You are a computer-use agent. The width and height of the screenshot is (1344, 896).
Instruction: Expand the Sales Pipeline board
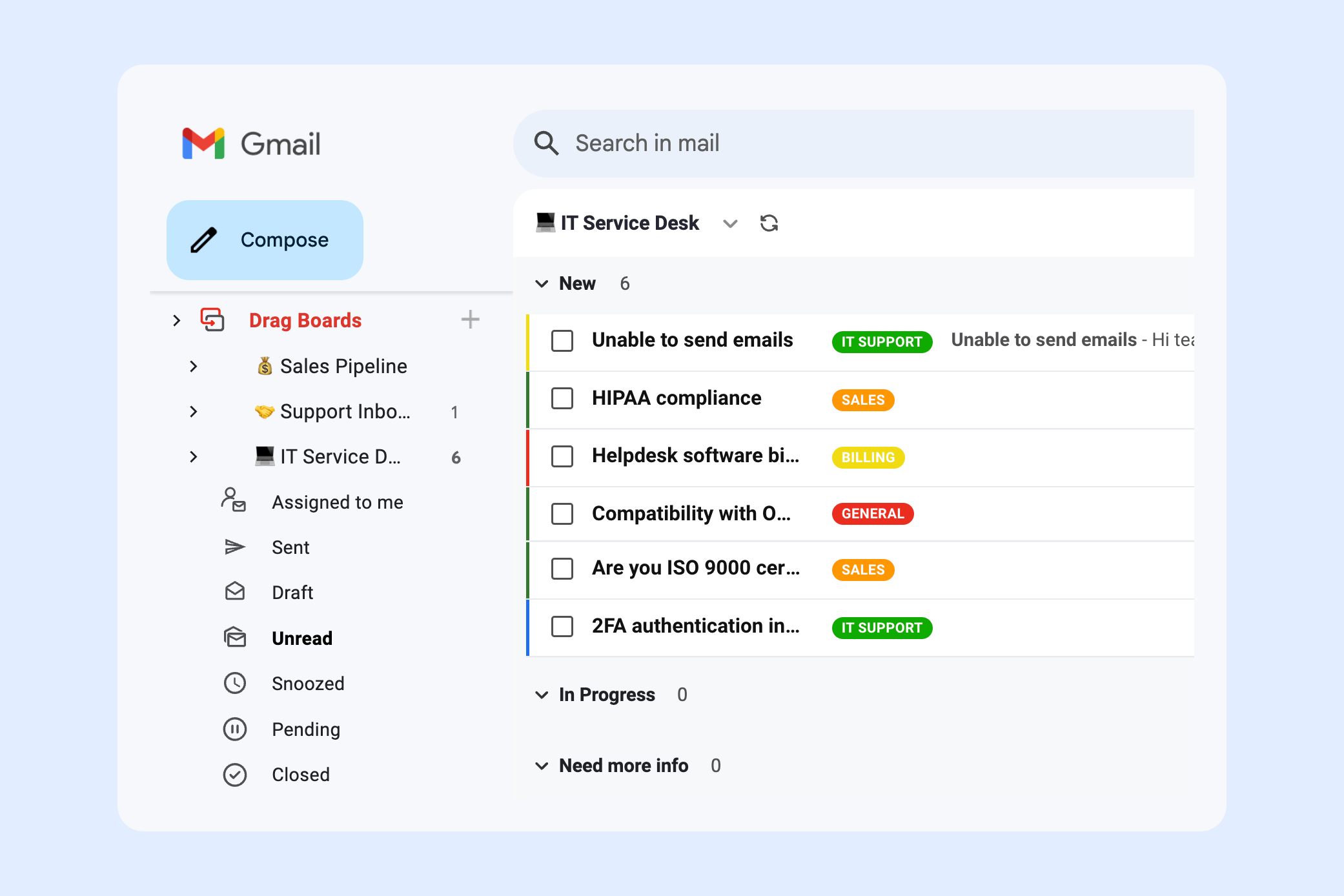click(194, 366)
